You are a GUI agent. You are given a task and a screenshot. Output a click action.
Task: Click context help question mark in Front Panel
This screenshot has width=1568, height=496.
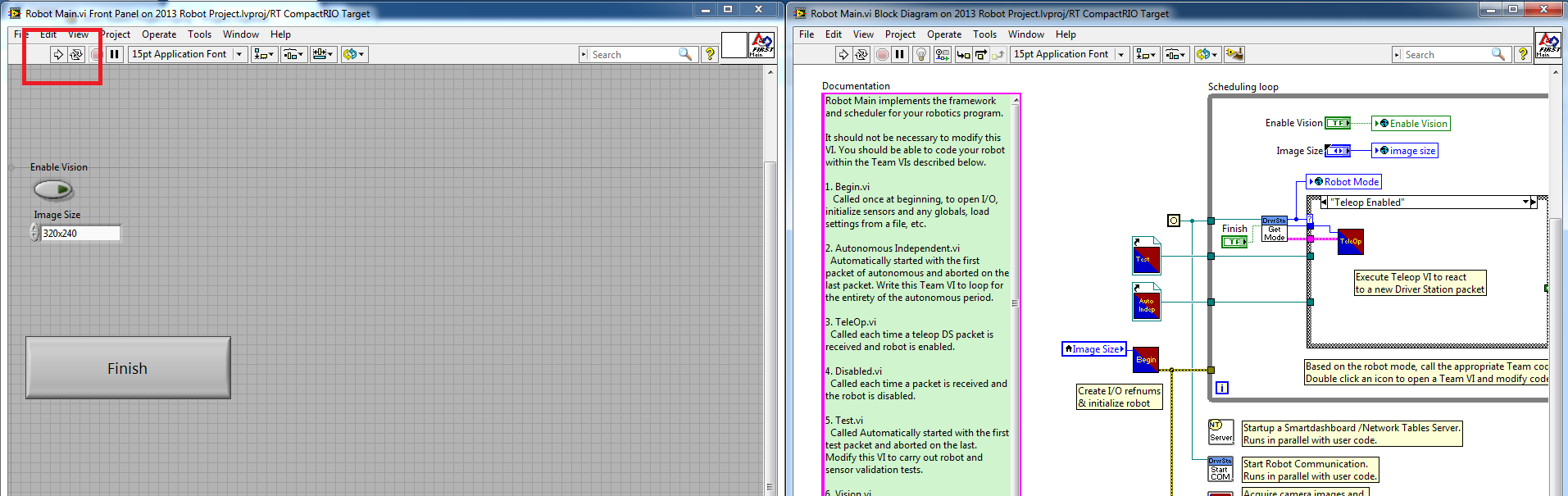[710, 54]
